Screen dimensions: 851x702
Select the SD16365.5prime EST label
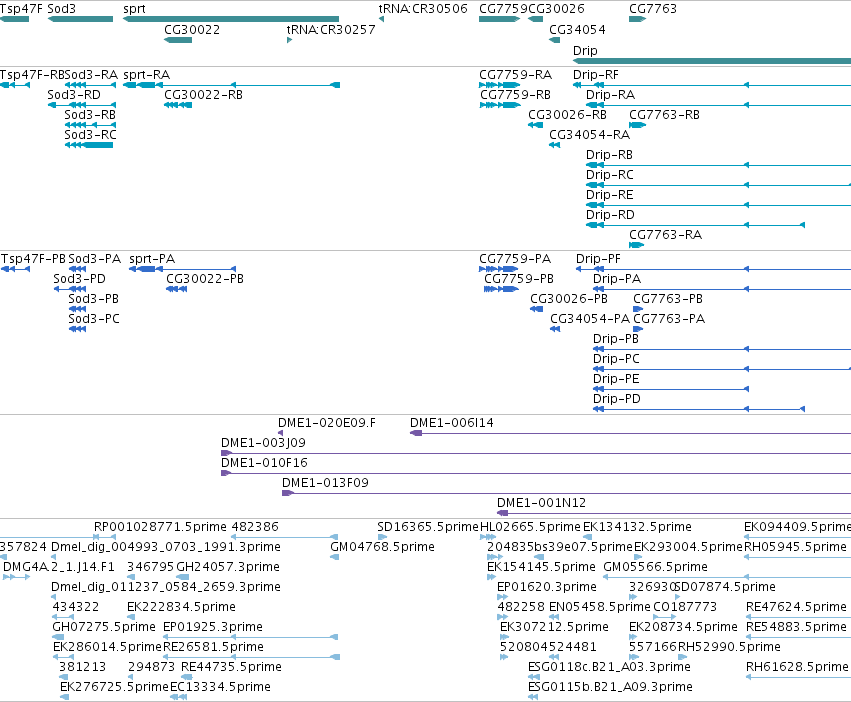click(x=428, y=527)
